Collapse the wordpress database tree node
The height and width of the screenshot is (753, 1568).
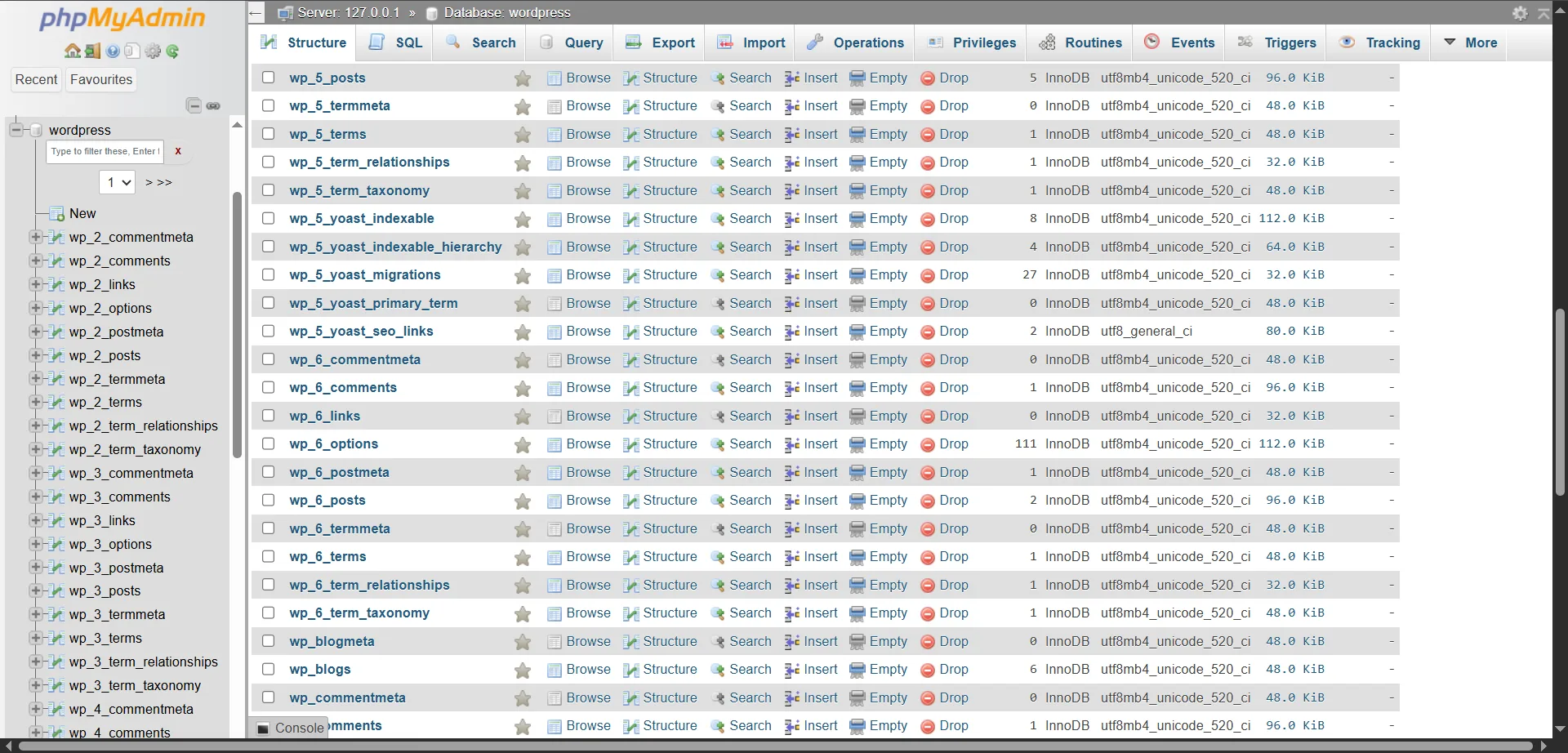pyautogui.click(x=15, y=129)
